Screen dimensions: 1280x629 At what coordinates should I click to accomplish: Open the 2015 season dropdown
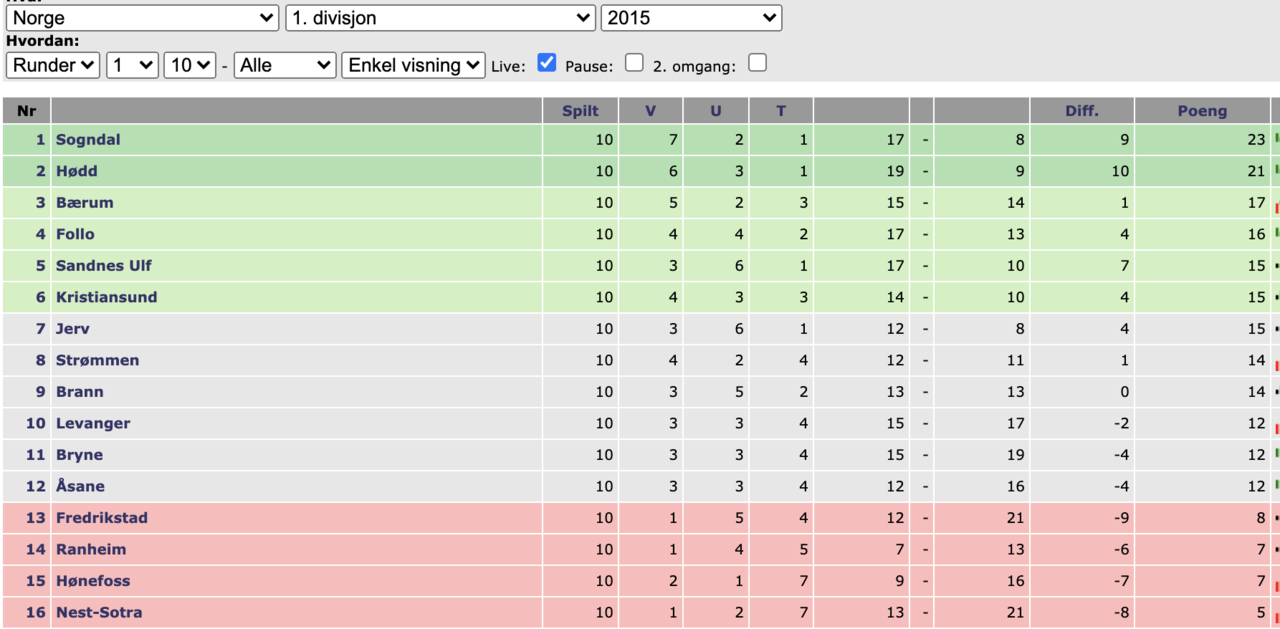click(692, 18)
